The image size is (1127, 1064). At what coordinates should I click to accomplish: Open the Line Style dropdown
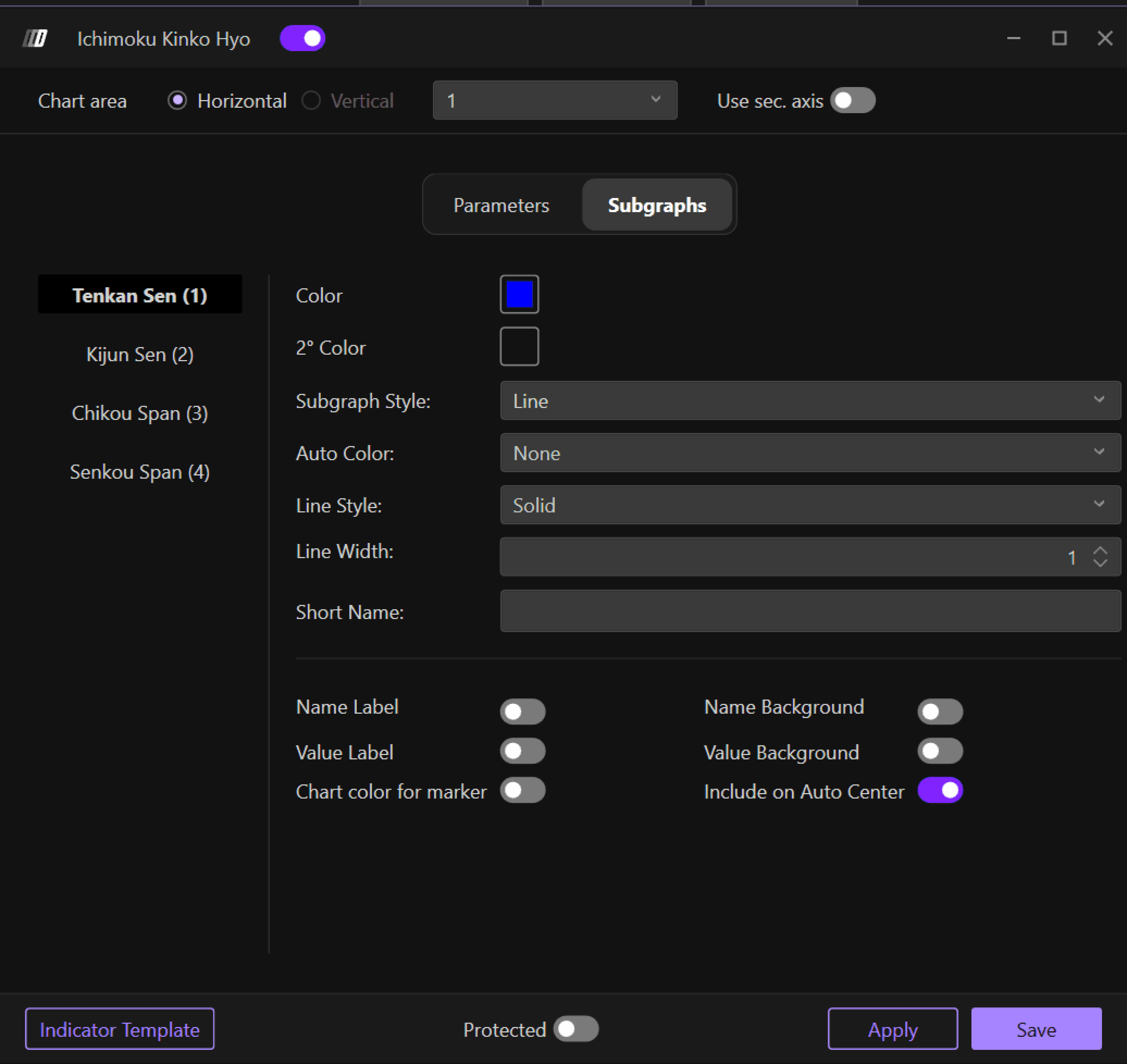click(x=810, y=505)
